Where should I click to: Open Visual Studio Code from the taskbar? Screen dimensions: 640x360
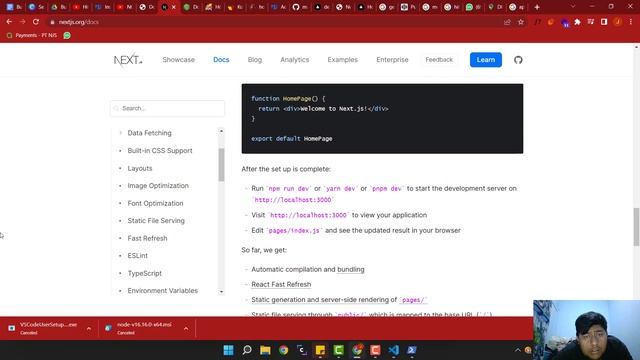tap(393, 350)
